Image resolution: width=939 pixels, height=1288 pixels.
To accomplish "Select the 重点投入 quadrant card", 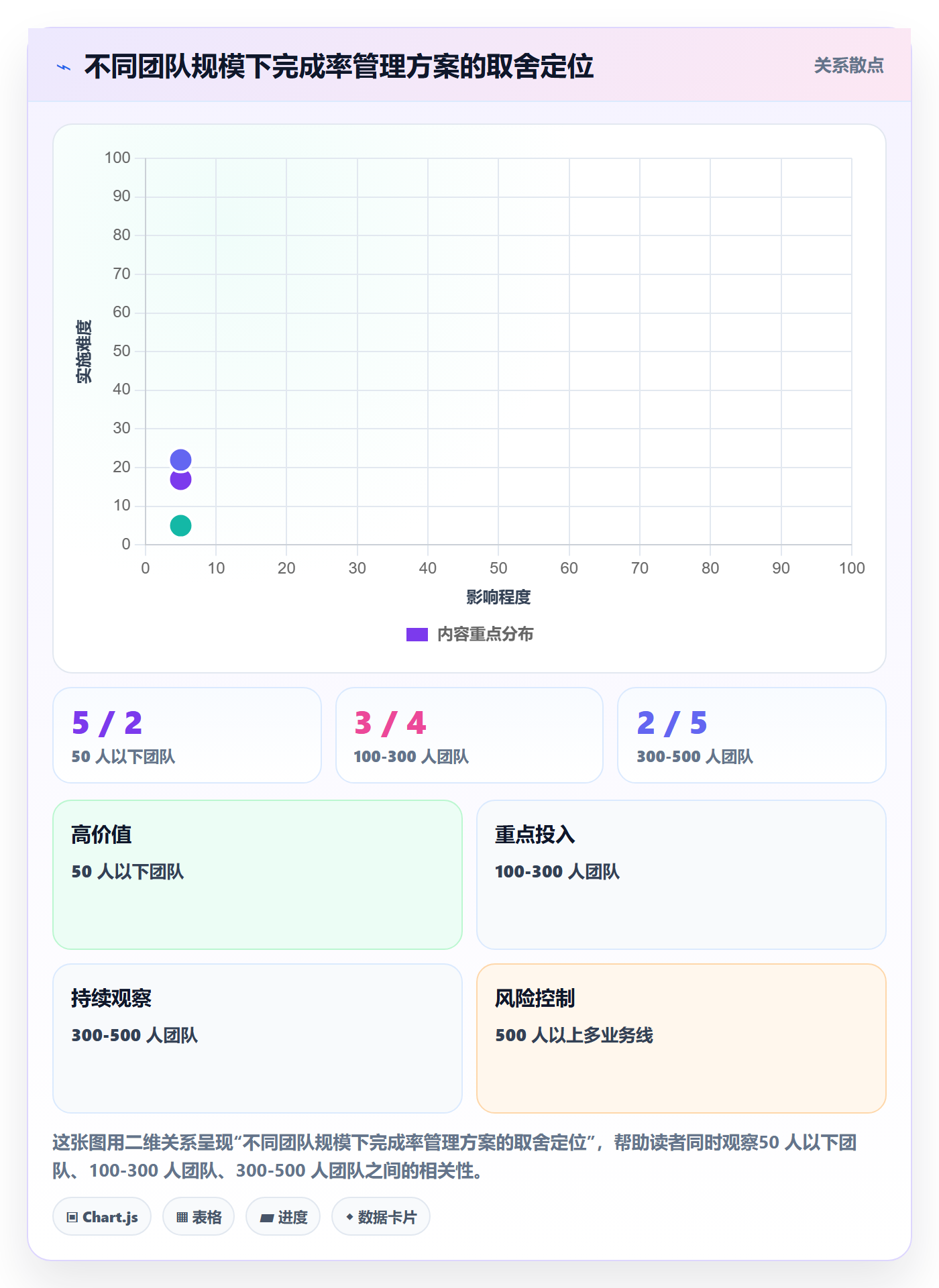I will point(681,875).
